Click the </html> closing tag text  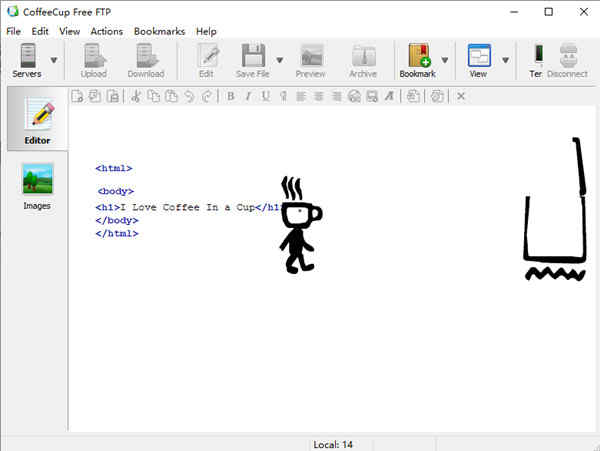coord(117,233)
